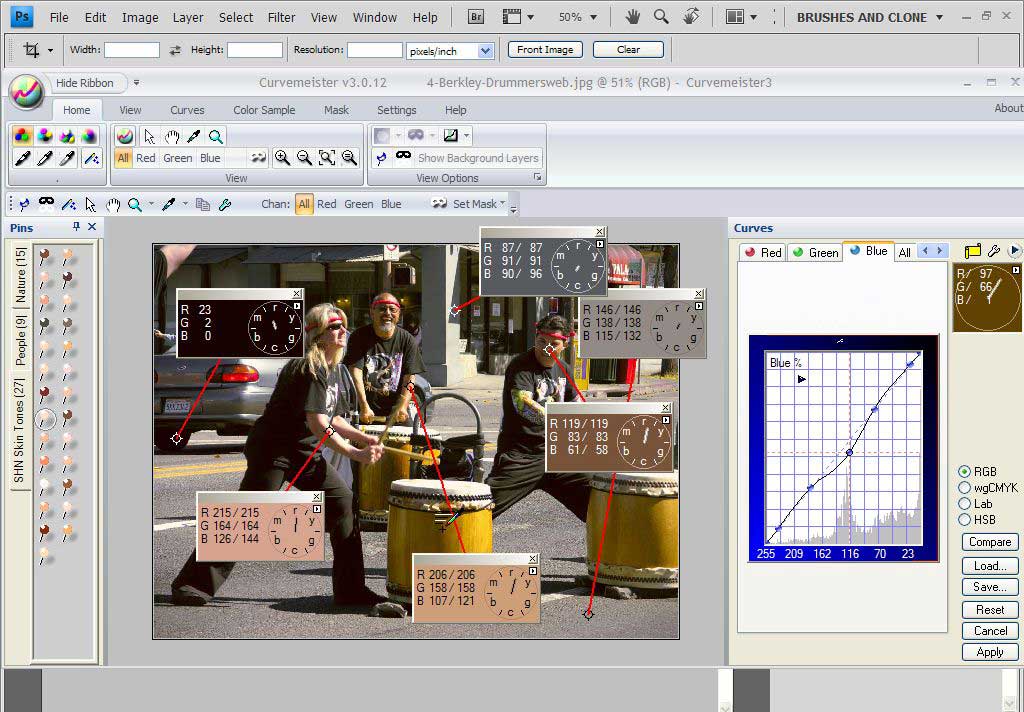Click into the Resolution input field

tap(375, 50)
